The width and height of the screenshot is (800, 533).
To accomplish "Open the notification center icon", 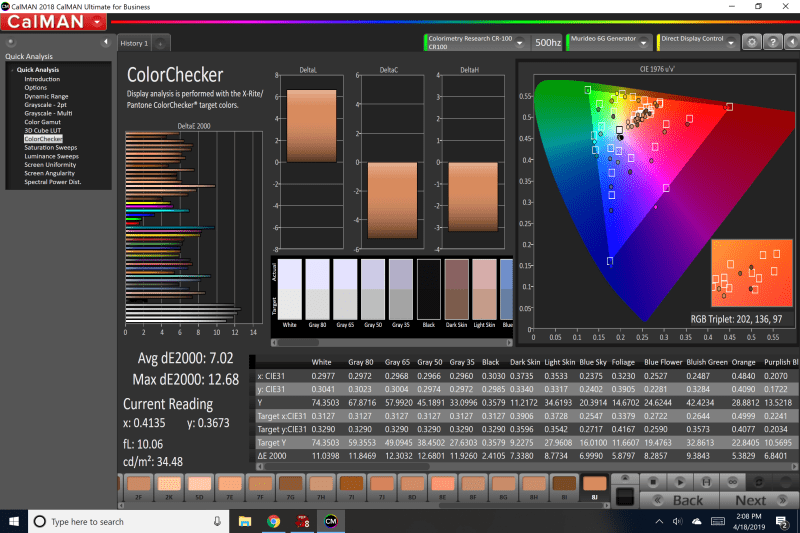I will [x=782, y=521].
